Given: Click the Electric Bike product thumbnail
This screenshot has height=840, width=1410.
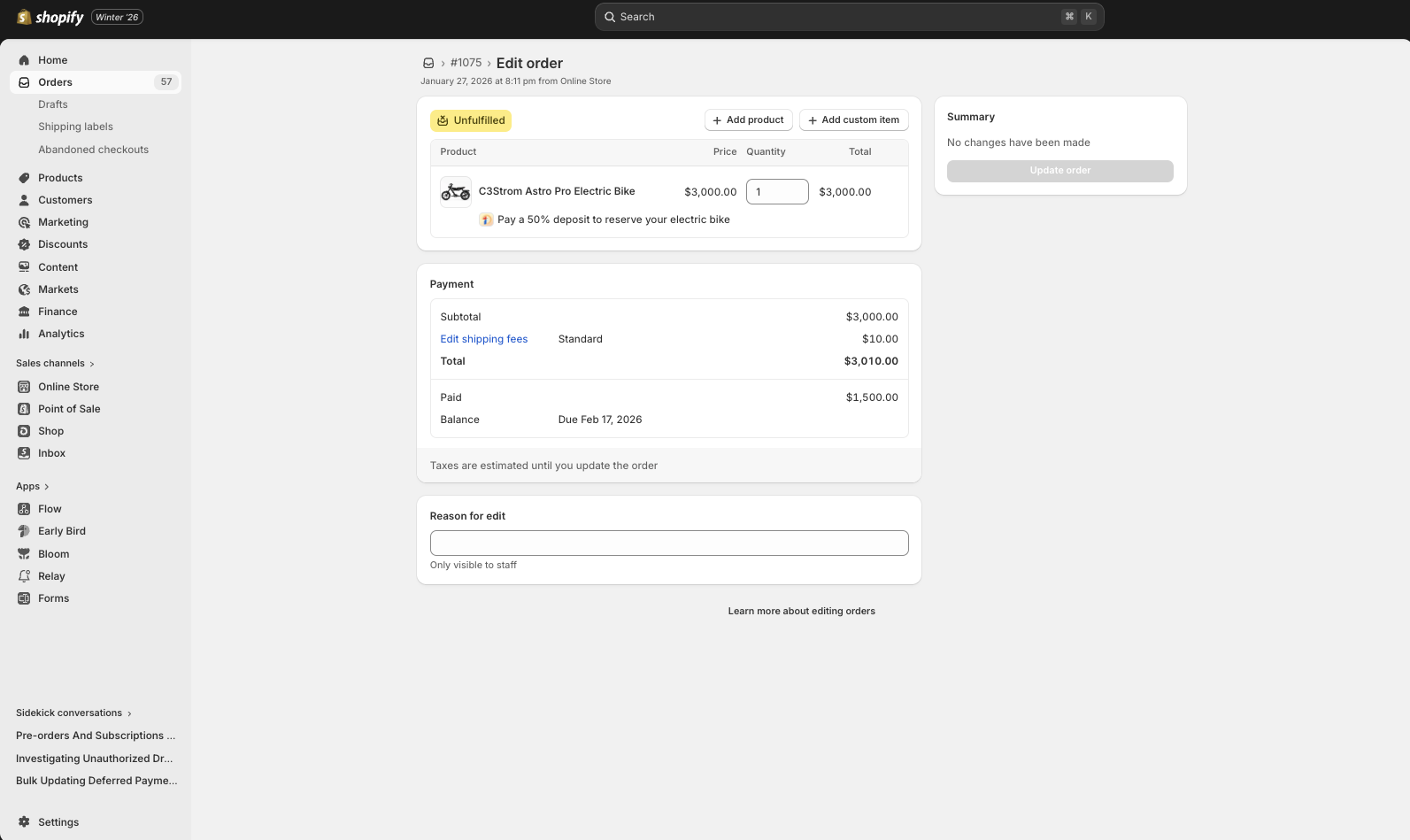Looking at the screenshot, I should pyautogui.click(x=456, y=191).
